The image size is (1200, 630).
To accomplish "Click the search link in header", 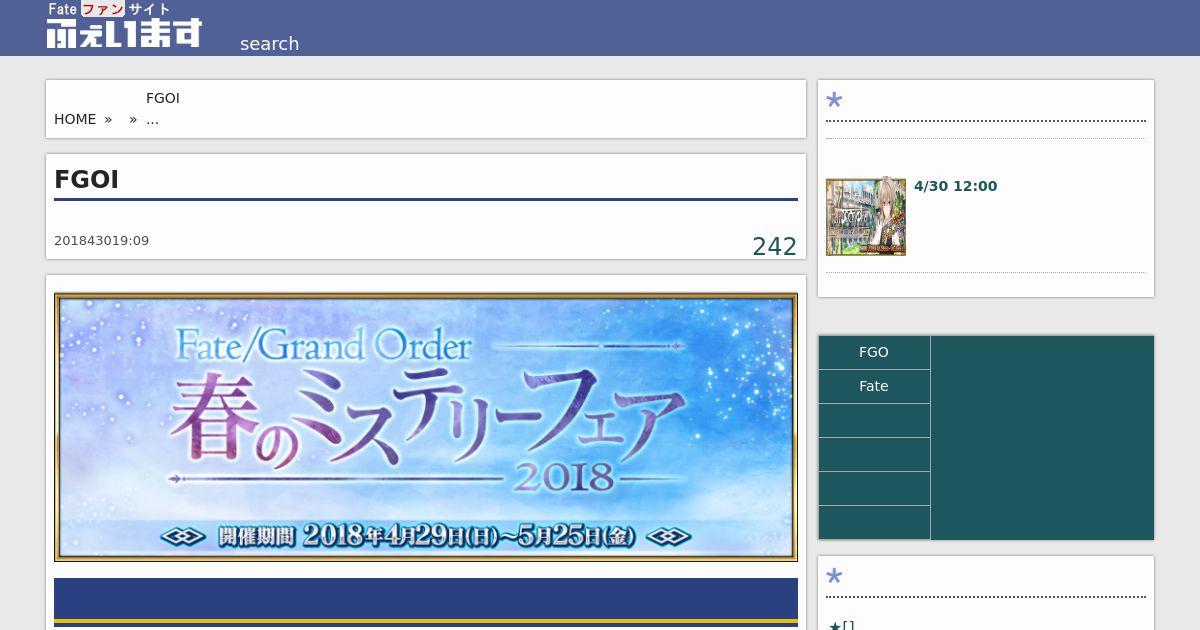I will click(269, 43).
